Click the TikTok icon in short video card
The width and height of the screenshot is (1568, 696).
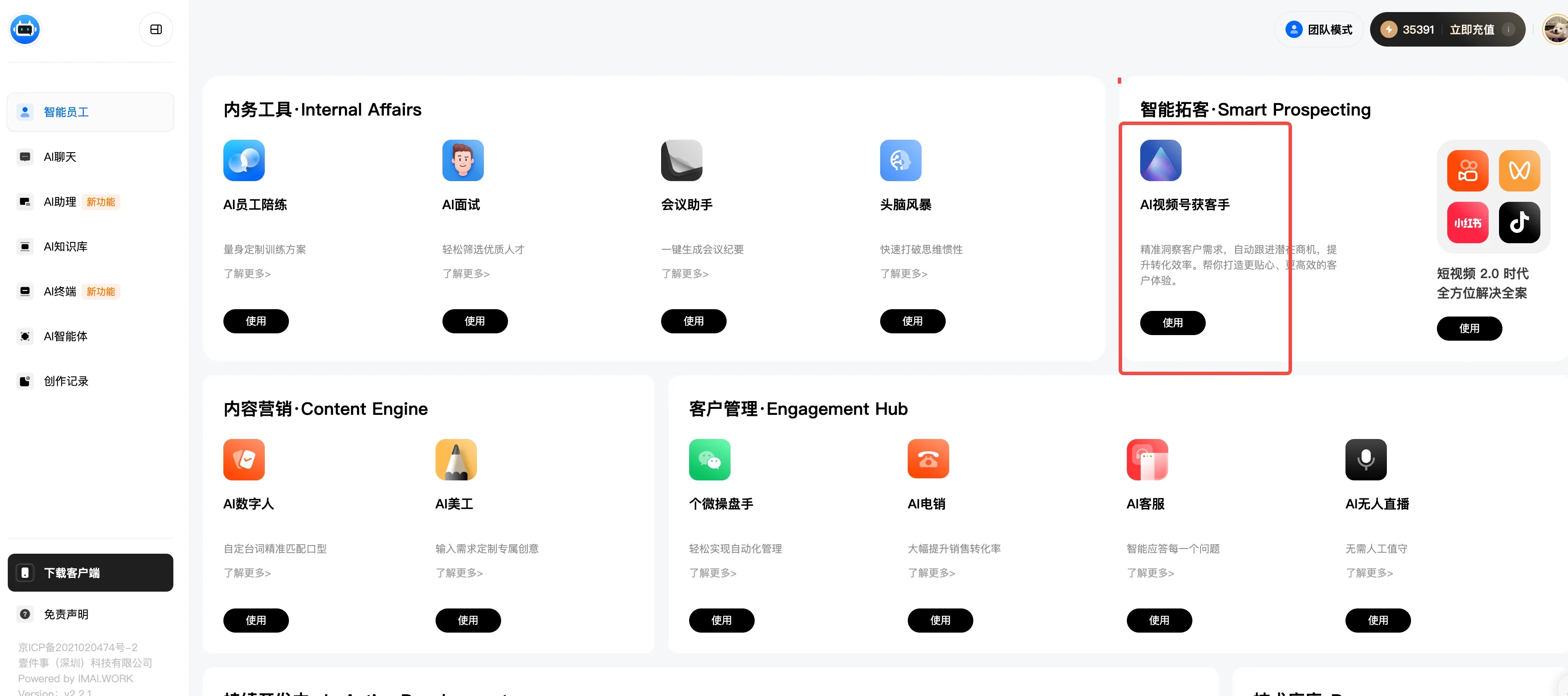tap(1519, 222)
